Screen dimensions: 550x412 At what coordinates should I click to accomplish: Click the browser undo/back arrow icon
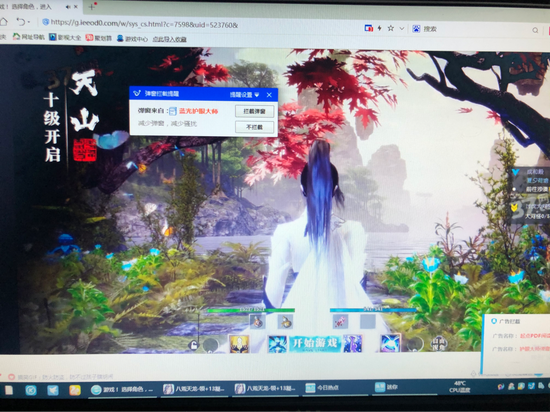[21, 22]
